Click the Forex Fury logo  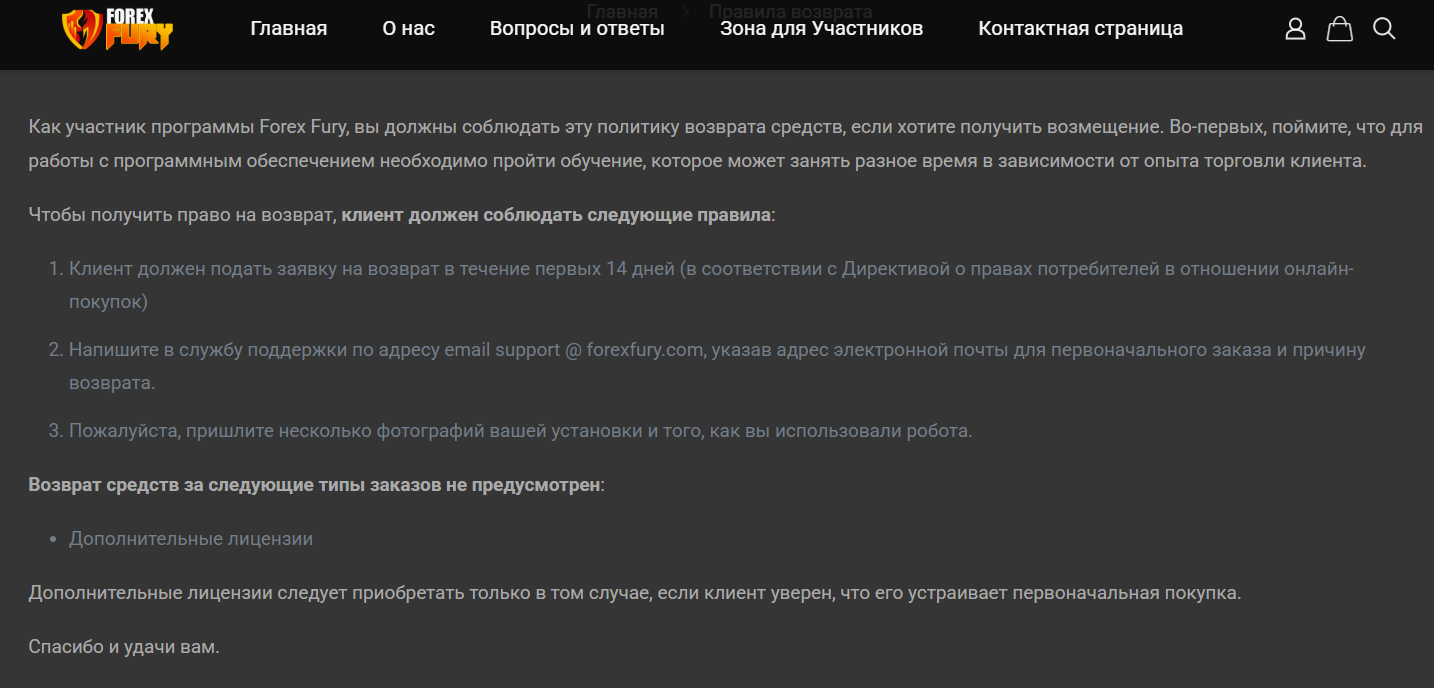[x=117, y=29]
